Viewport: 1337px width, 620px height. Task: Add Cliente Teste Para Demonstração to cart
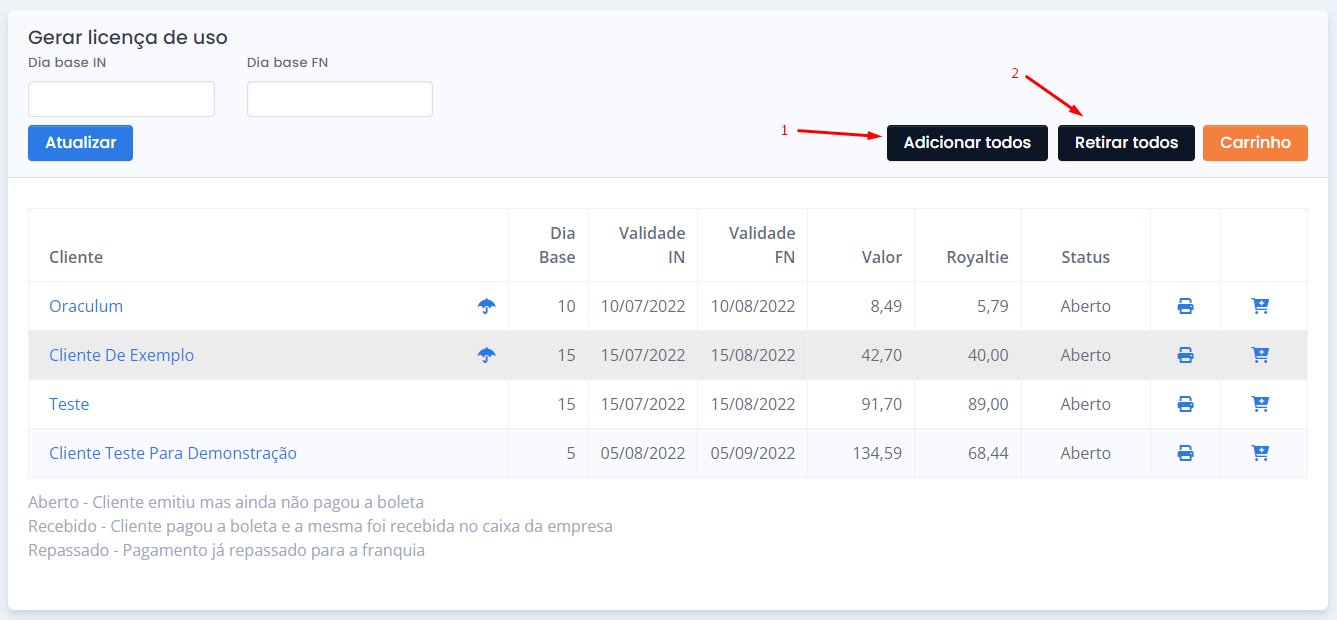point(1260,453)
